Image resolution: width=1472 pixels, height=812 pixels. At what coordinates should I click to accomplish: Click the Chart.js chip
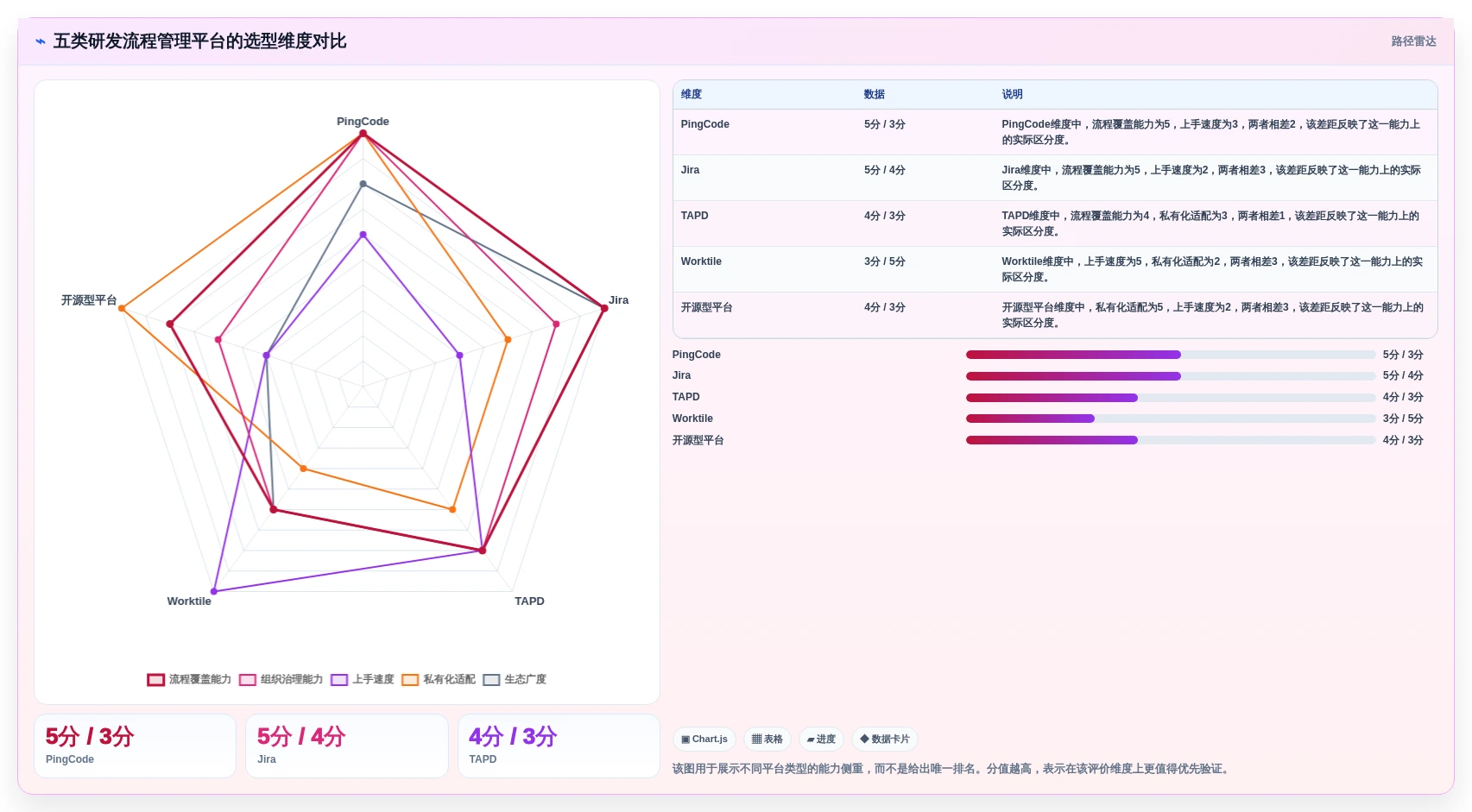704,740
